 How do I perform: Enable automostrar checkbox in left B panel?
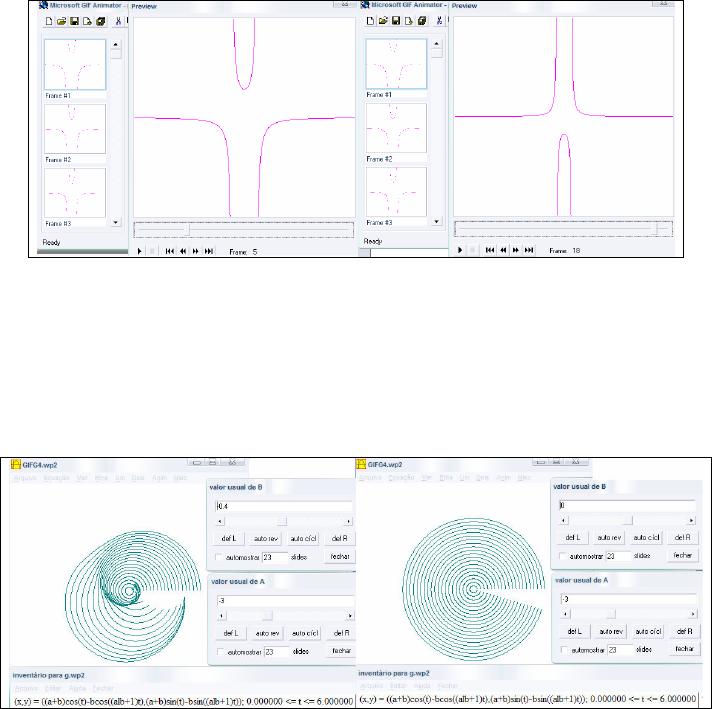tap(220, 555)
